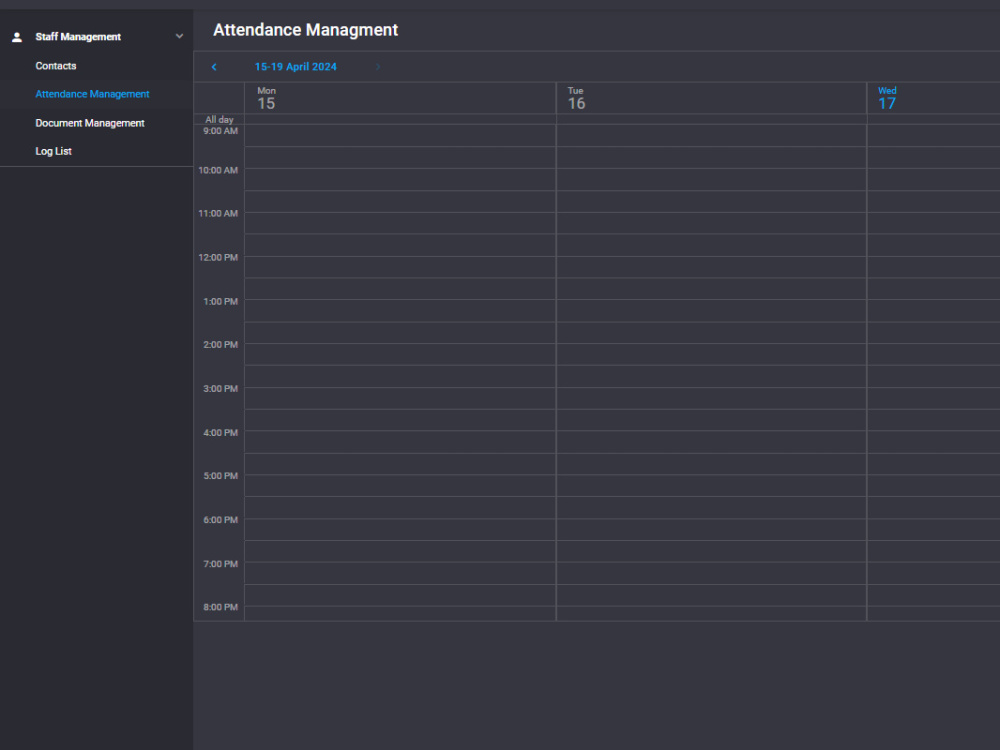The height and width of the screenshot is (750, 1000).
Task: Open Document Management
Action: point(89,122)
